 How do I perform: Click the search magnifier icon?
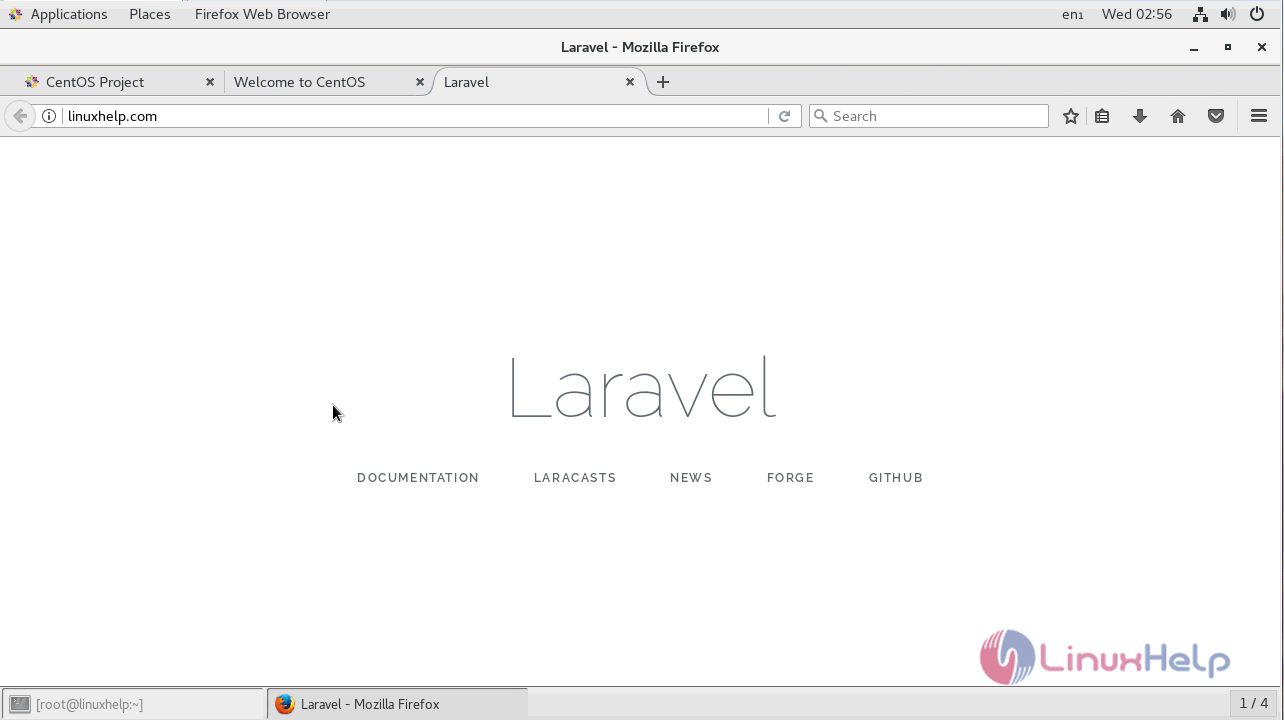(821, 116)
